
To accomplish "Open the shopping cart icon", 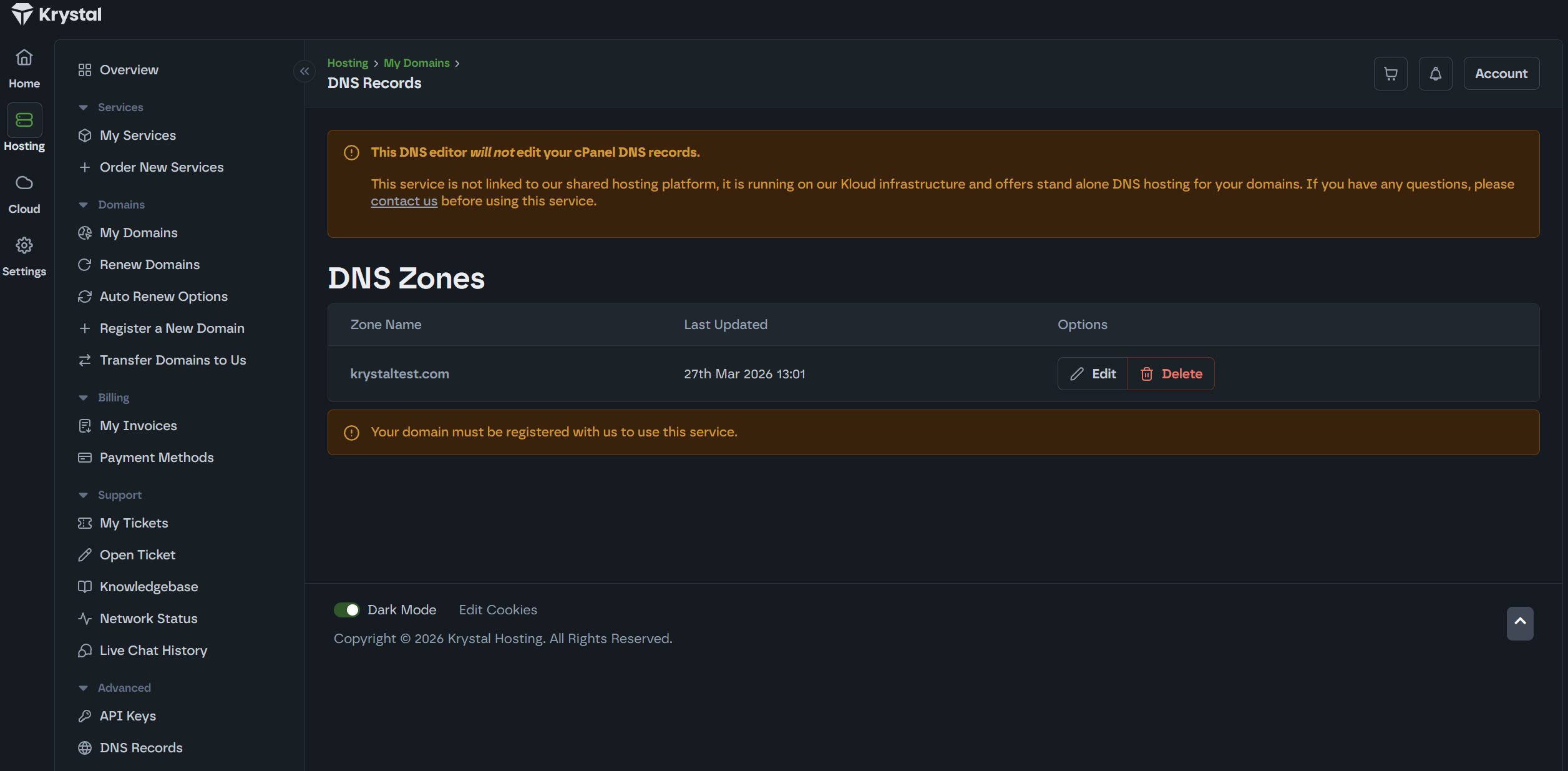I will [x=1390, y=74].
